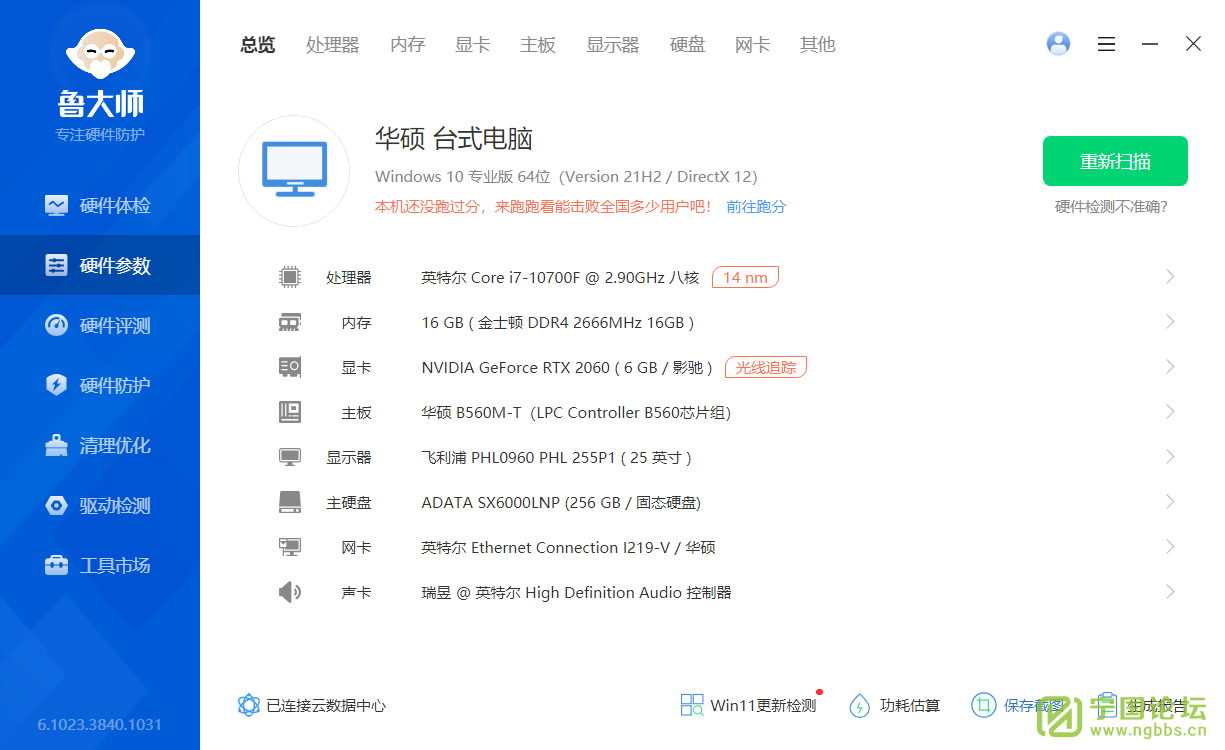Switch to the 处理器 tab

click(x=332, y=45)
